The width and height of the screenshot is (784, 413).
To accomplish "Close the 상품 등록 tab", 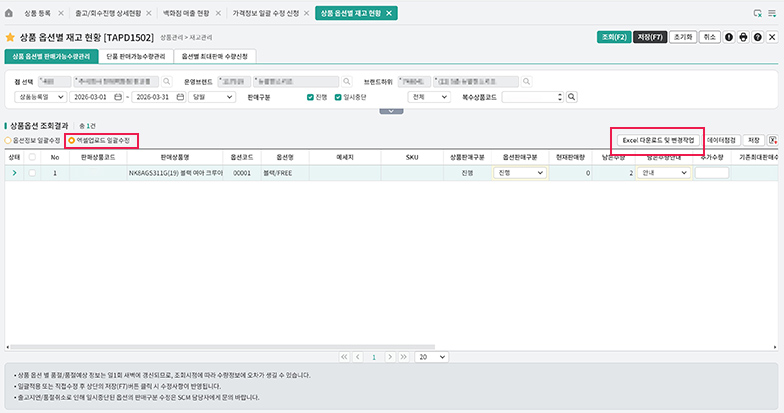I will tap(61, 14).
